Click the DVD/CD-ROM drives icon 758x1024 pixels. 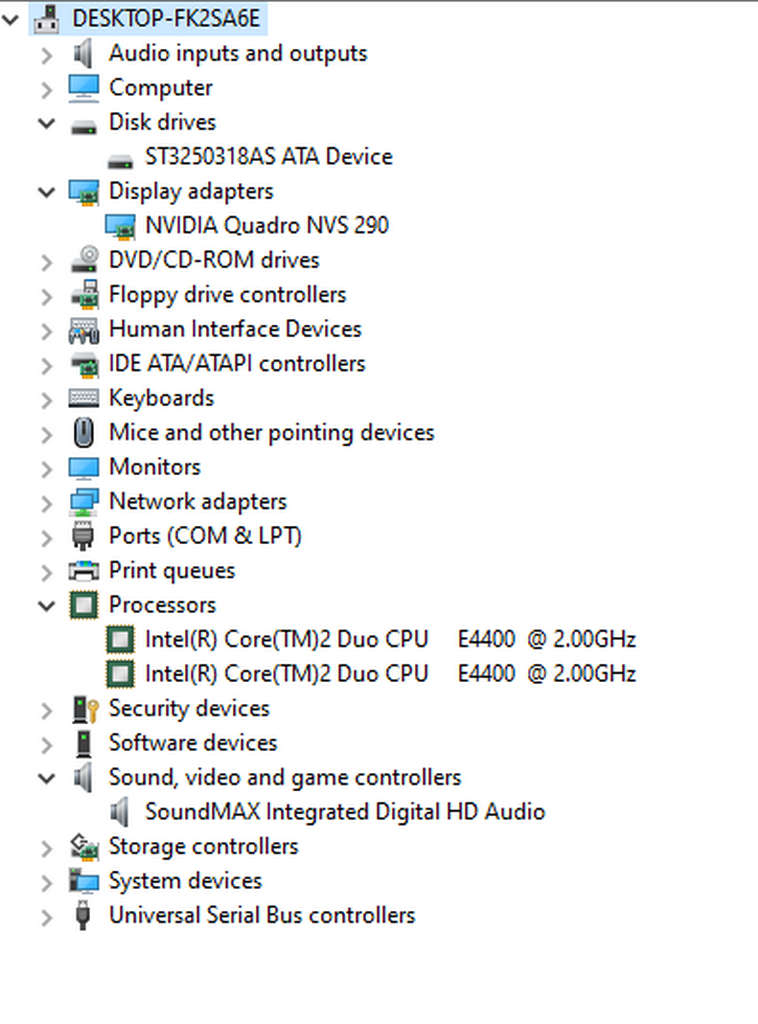[x=84, y=260]
